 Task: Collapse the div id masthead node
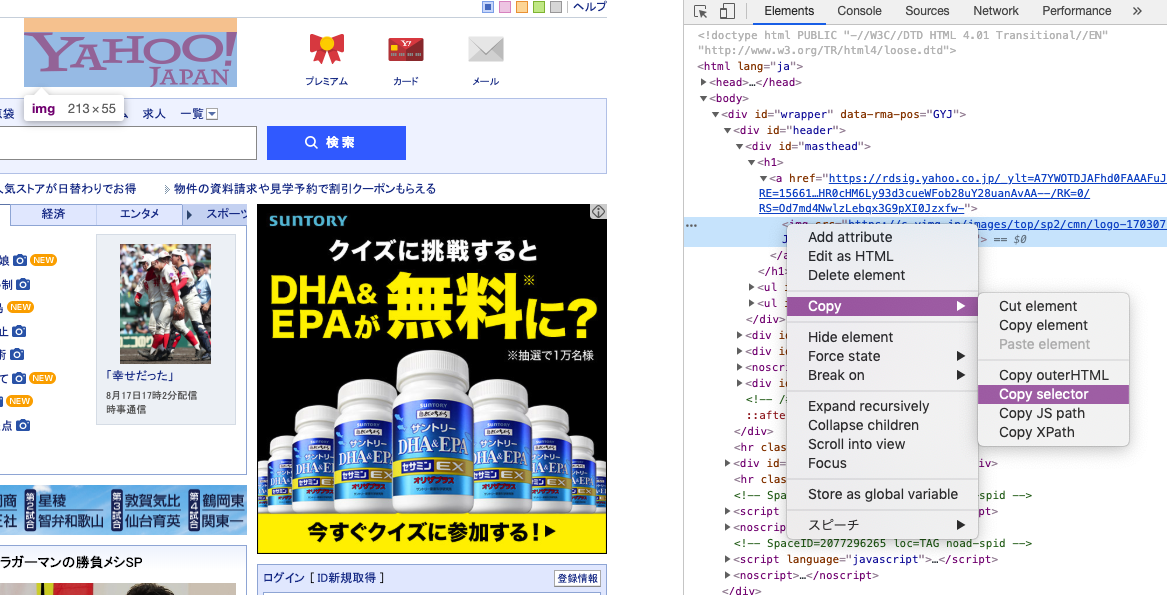pos(740,146)
